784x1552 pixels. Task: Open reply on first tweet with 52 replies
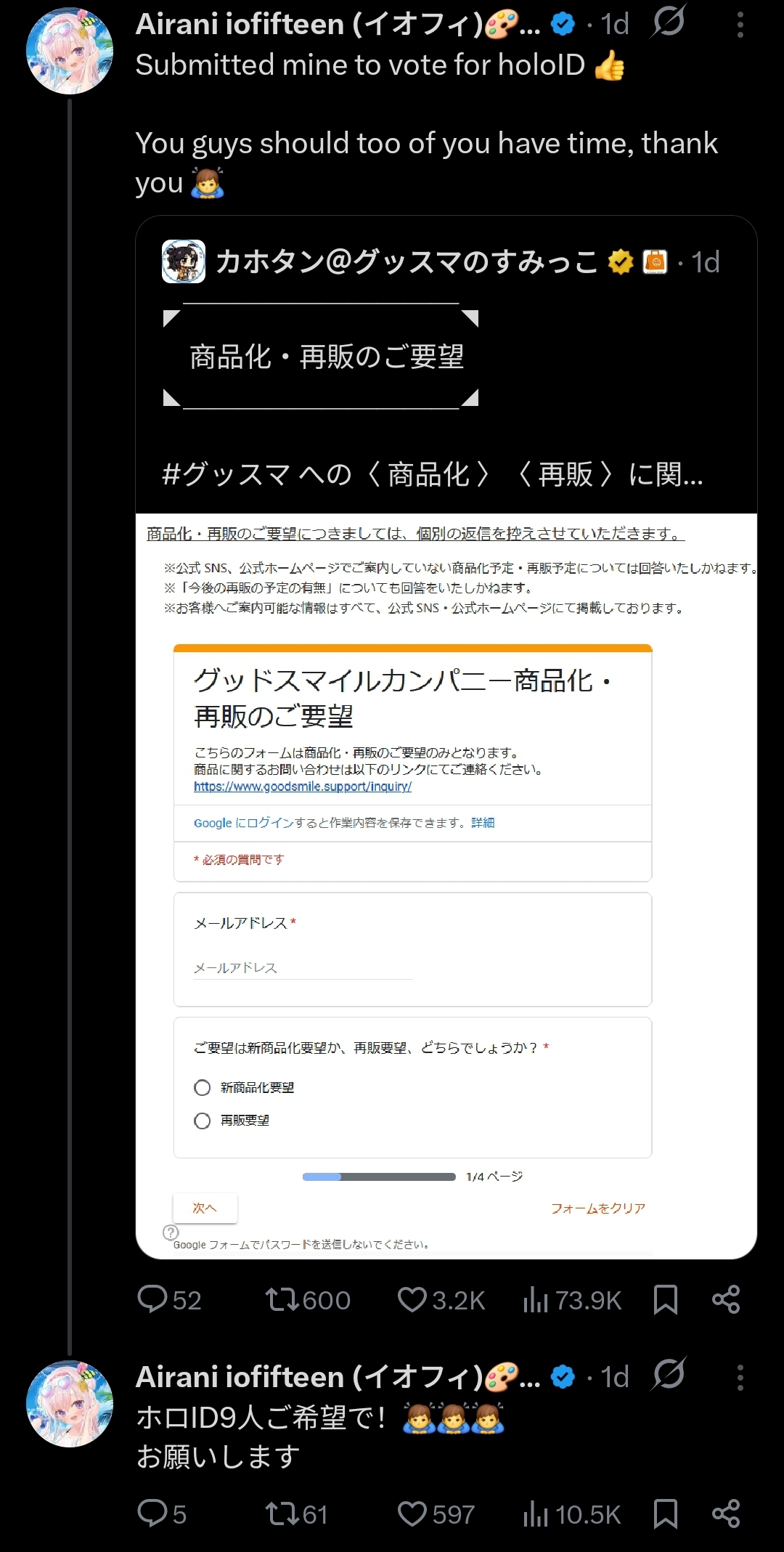pyautogui.click(x=168, y=1300)
